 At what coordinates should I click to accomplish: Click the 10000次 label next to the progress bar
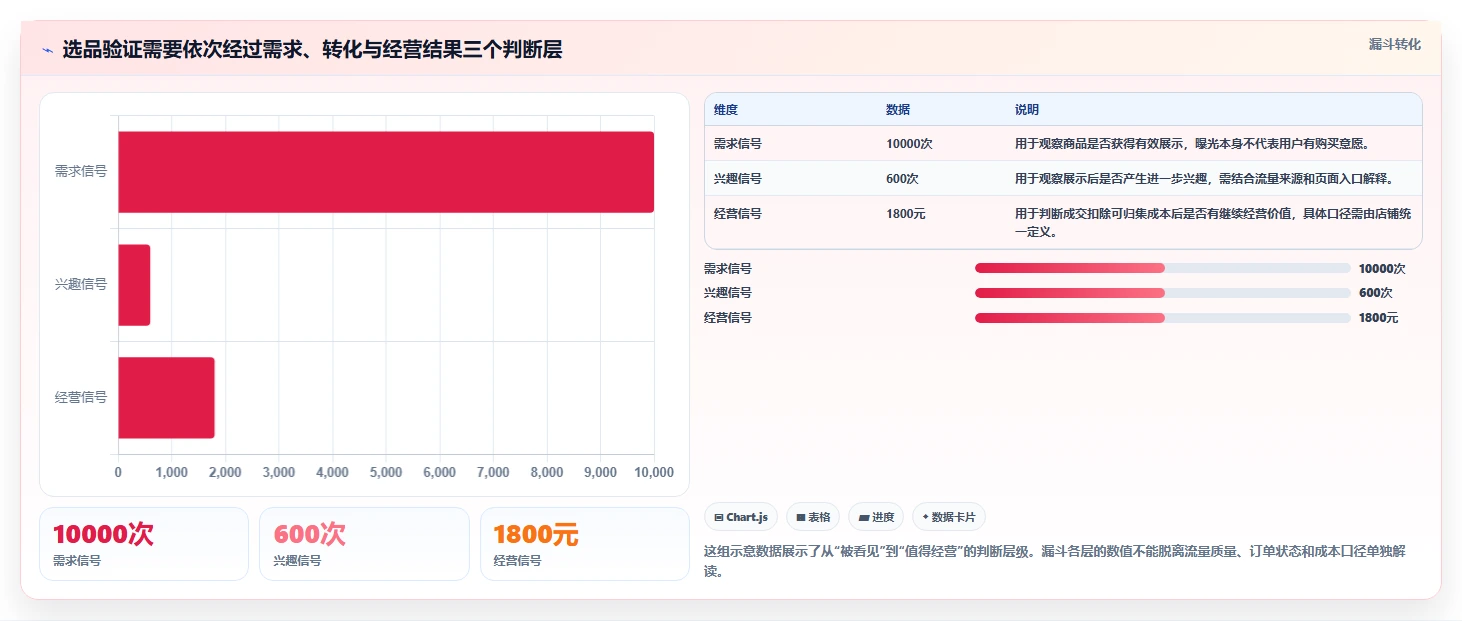click(1382, 269)
